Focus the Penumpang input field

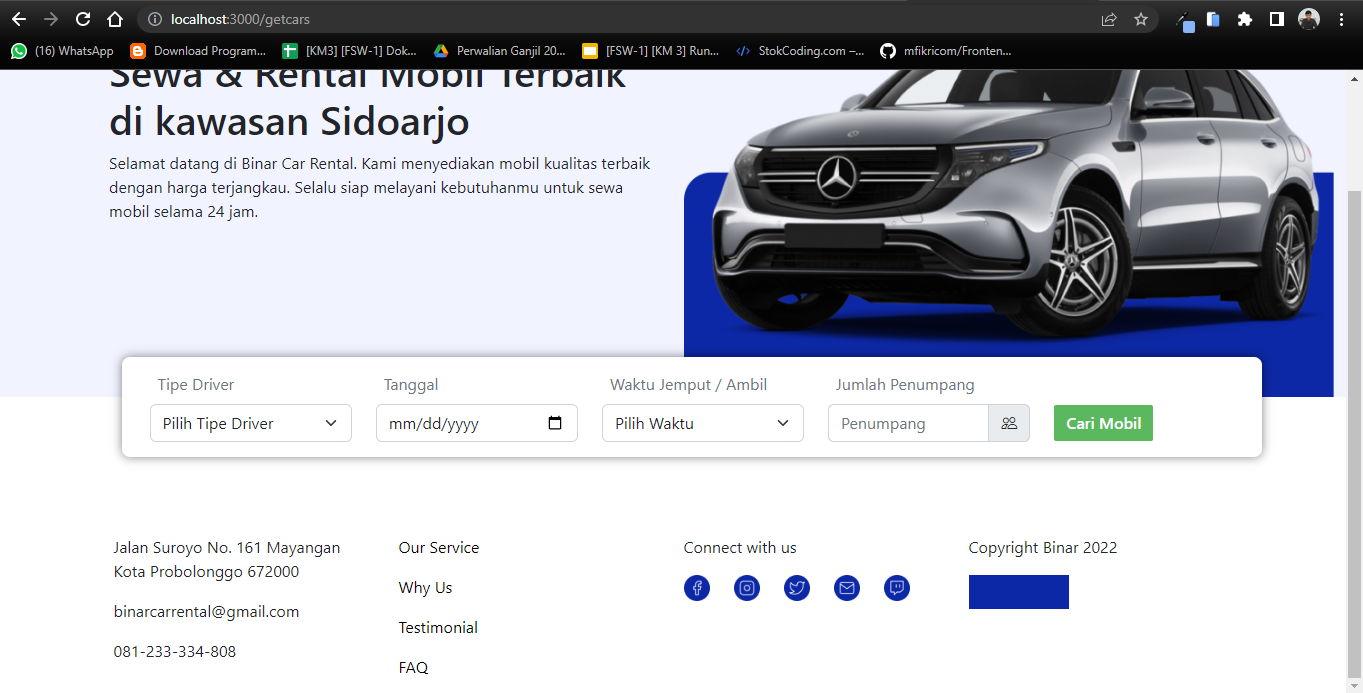pos(908,423)
